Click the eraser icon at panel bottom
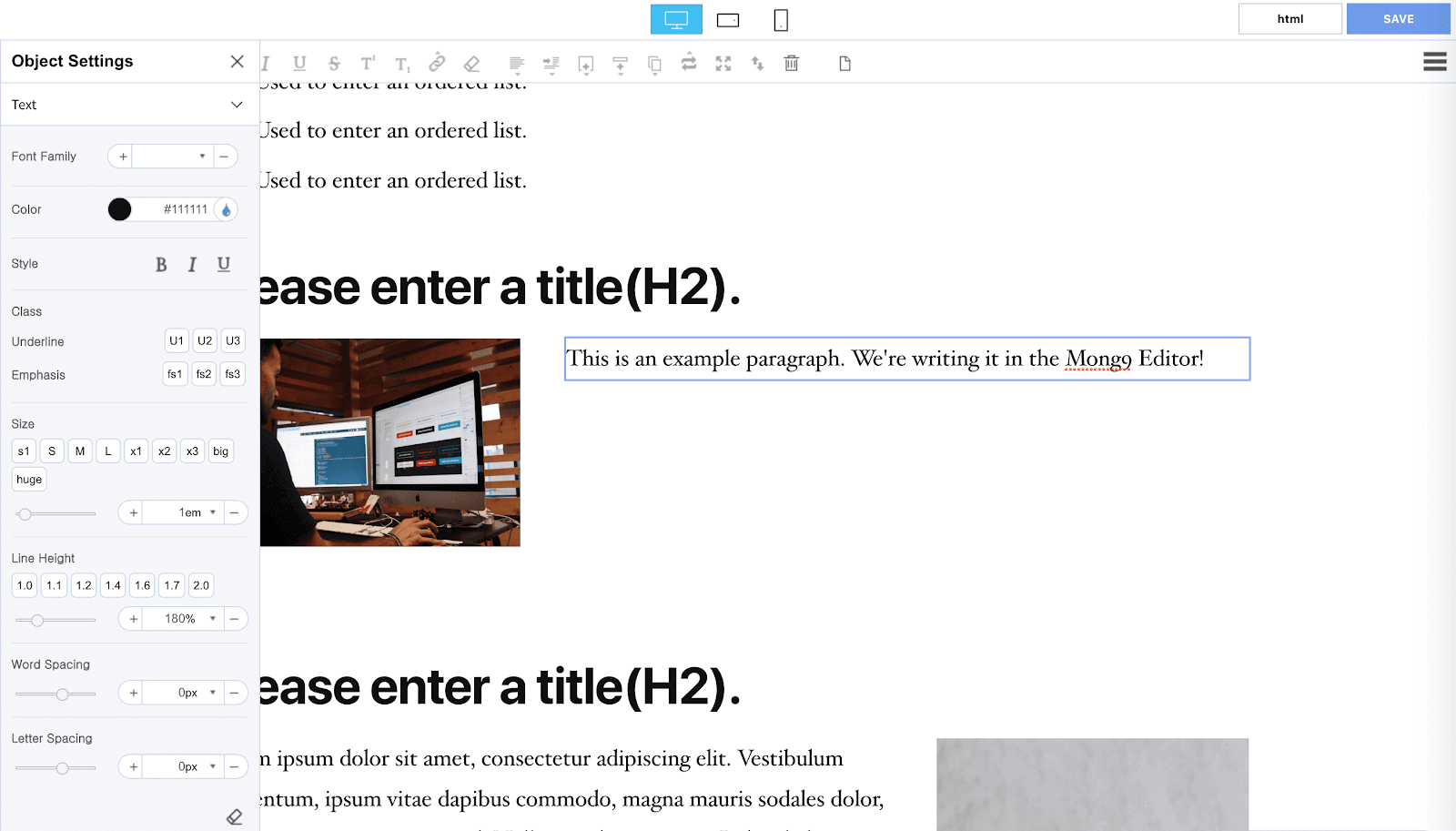1456x831 pixels. coord(234,816)
